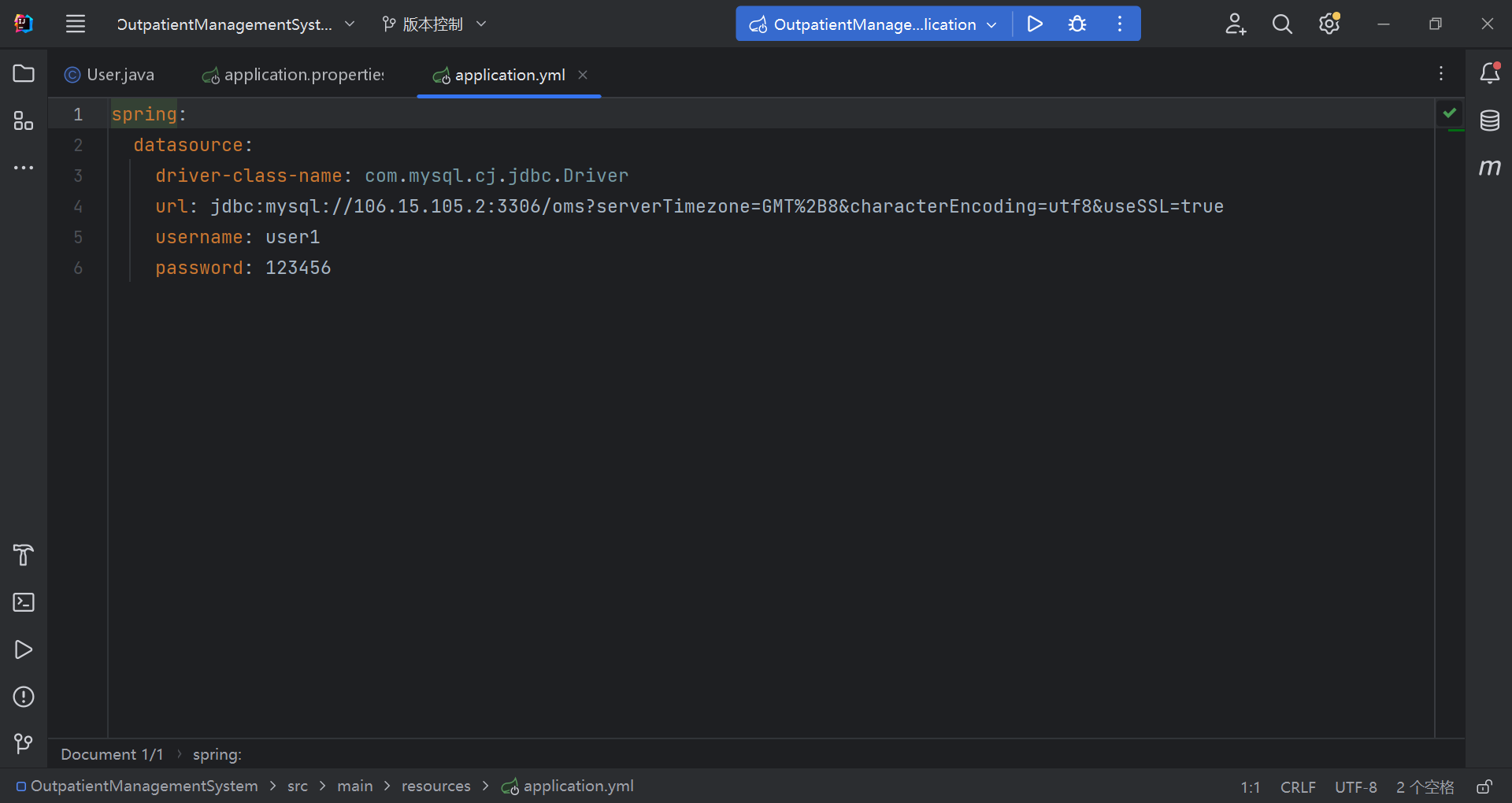
Task: Click line number 1 in gutter
Action: point(78,114)
